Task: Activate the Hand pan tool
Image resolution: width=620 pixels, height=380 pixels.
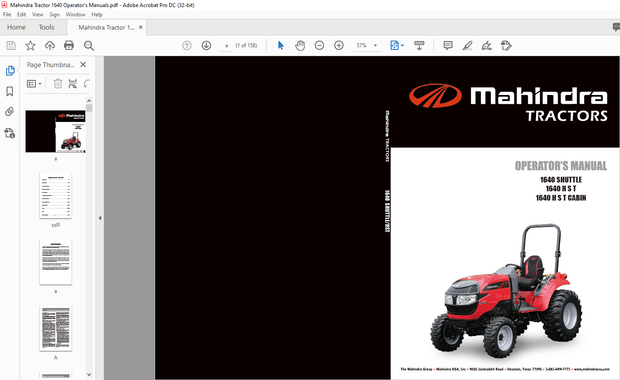Action: (x=300, y=45)
